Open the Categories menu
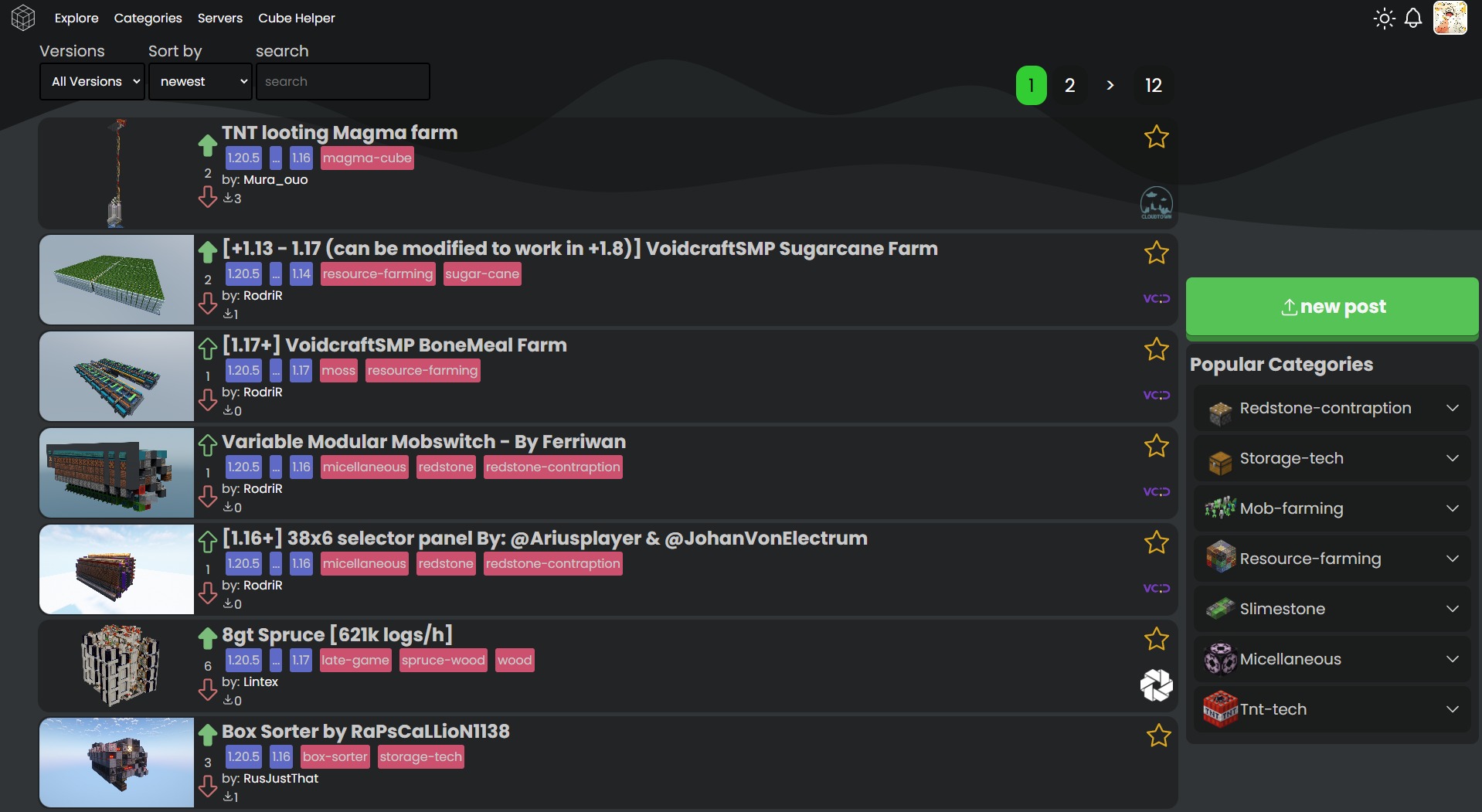1482x812 pixels. [x=148, y=18]
